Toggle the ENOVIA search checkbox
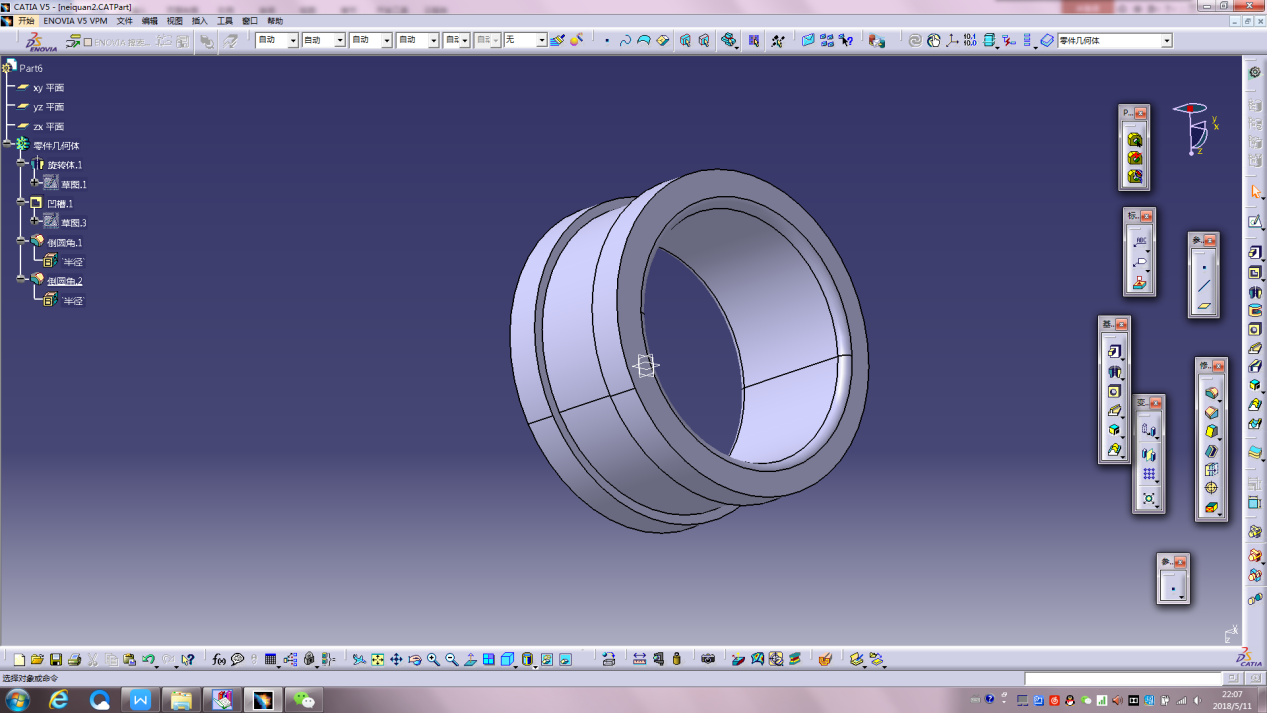 pos(88,42)
